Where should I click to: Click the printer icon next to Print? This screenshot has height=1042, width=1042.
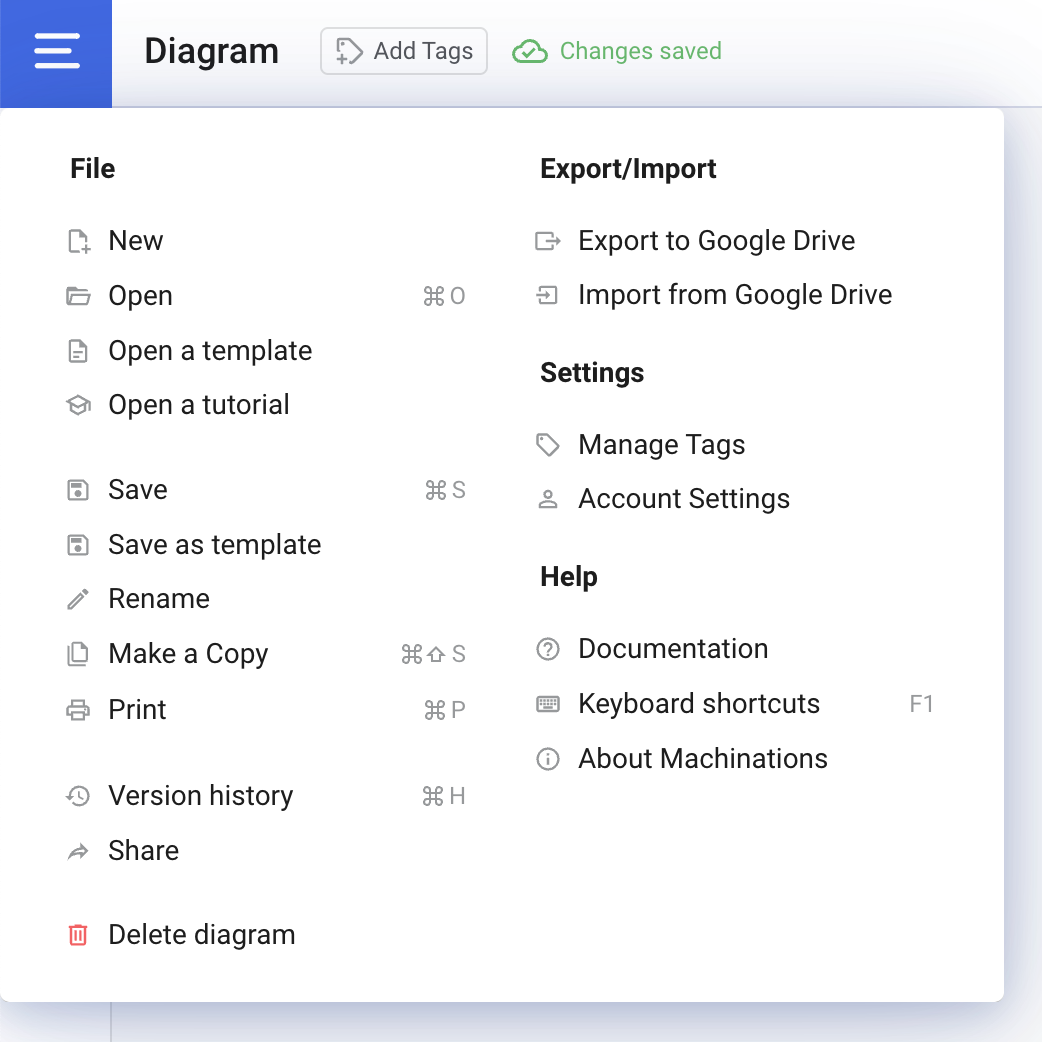coord(78,710)
